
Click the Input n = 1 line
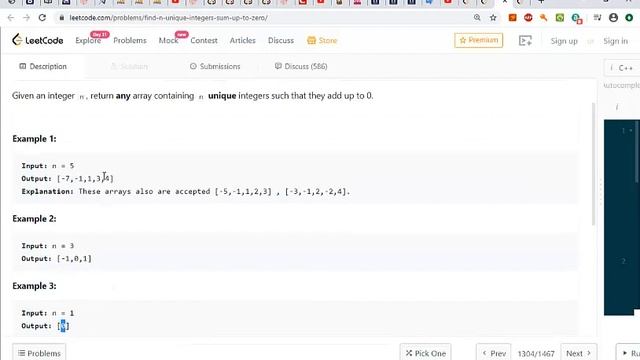pyautogui.click(x=48, y=313)
